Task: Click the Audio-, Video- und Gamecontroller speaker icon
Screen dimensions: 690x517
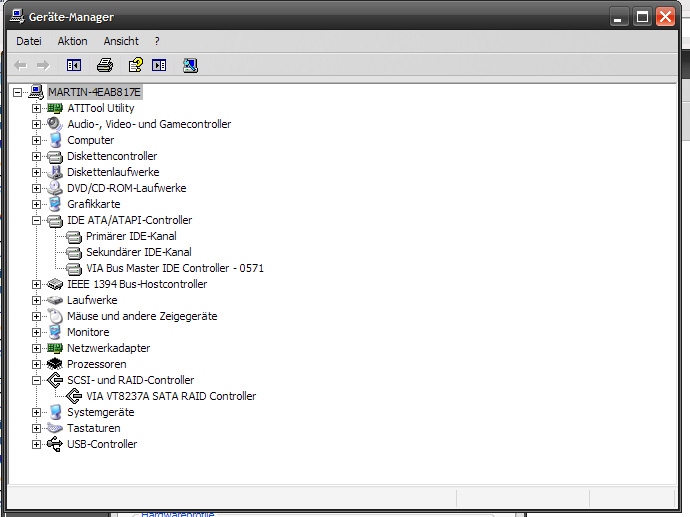Action: [55, 124]
